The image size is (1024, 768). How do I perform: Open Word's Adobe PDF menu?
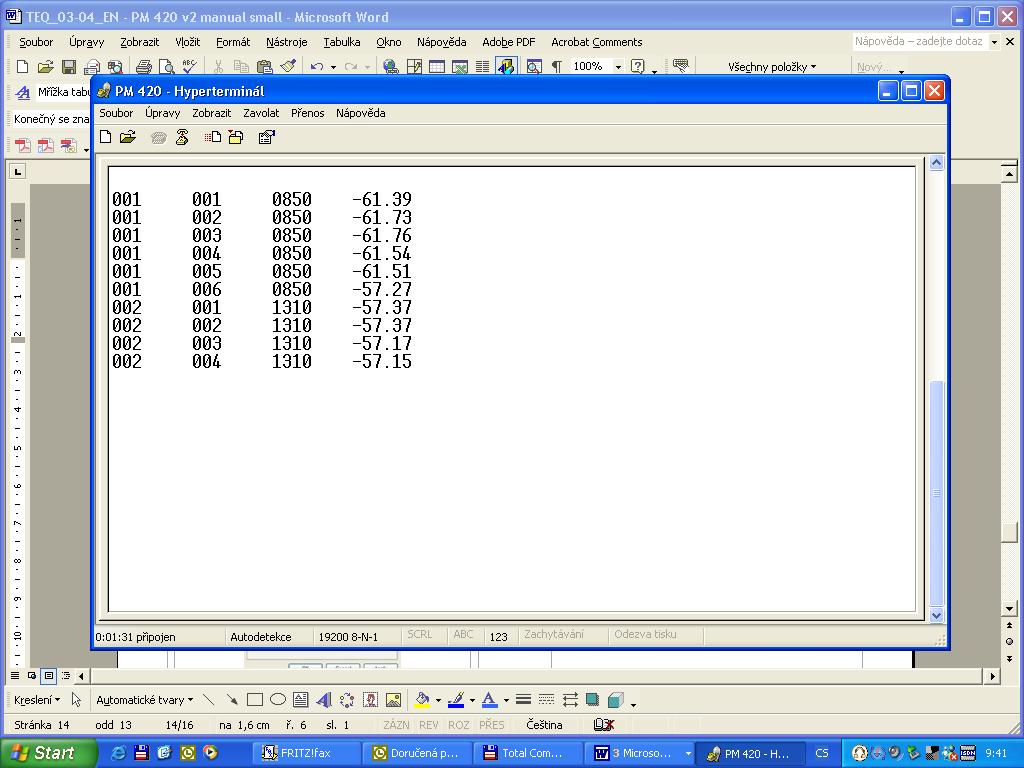point(509,42)
